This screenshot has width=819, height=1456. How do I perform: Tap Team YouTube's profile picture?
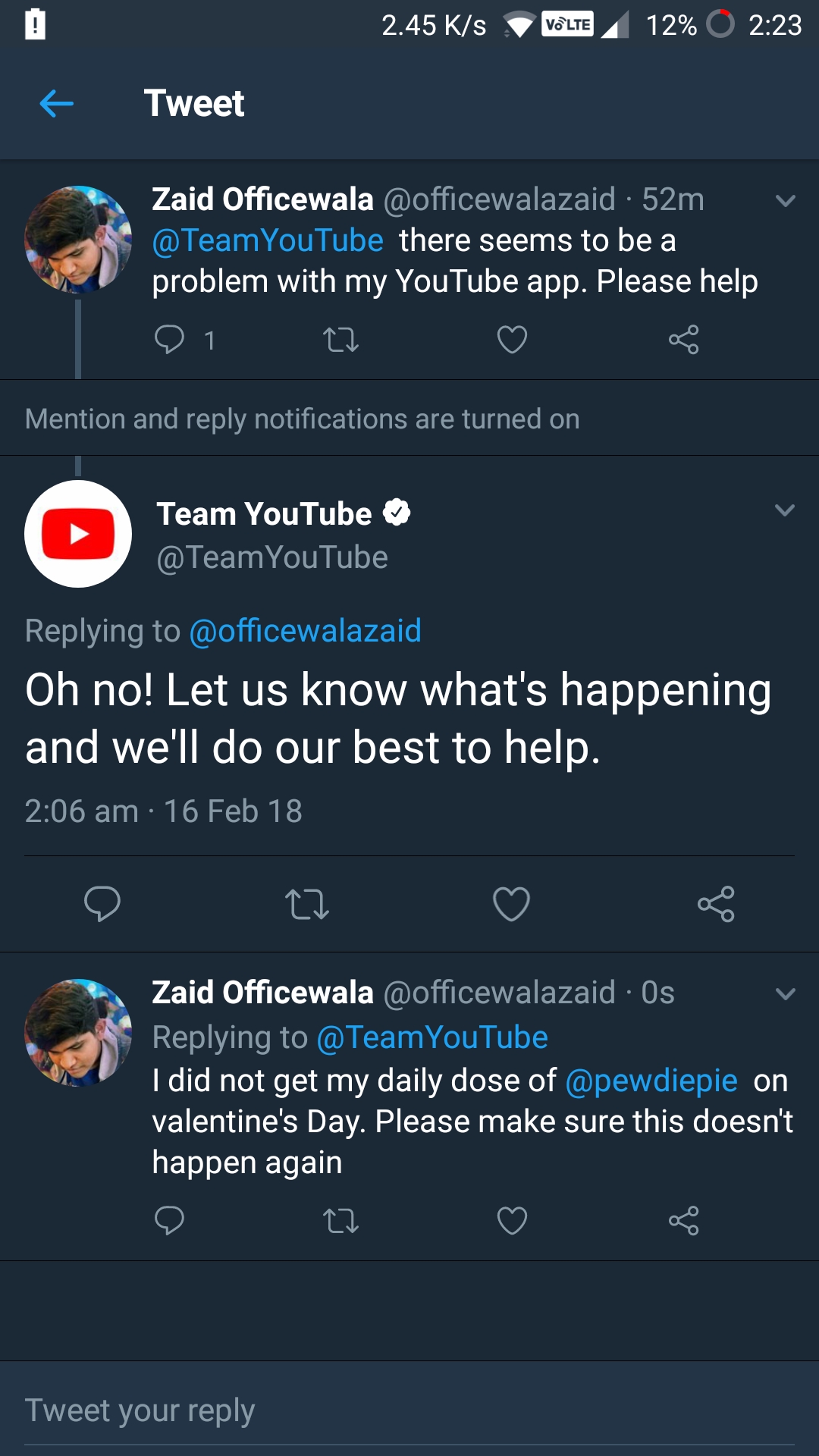77,533
